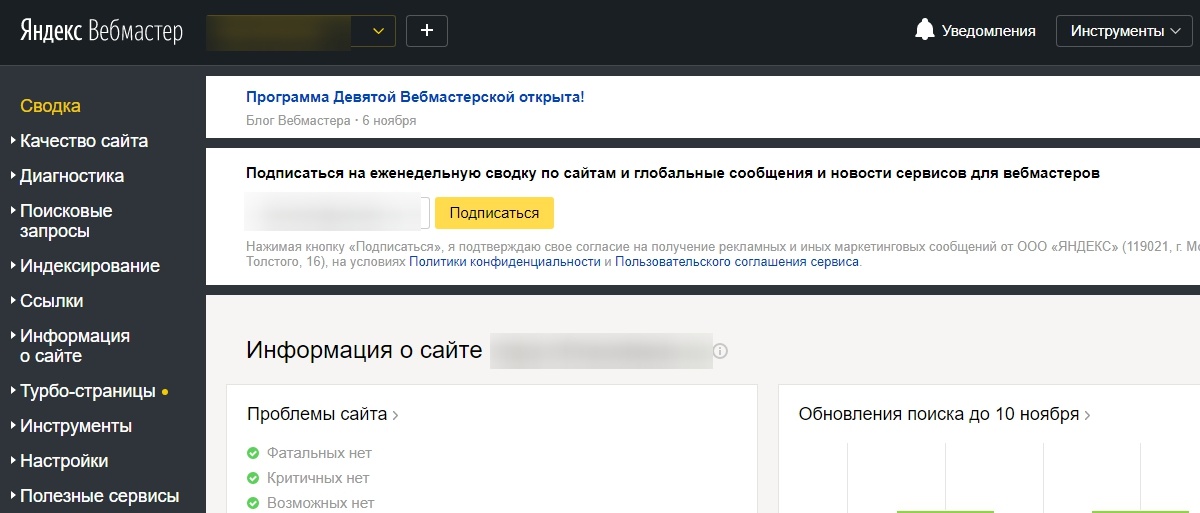Open the Девятой Вебмастерской blog post
The height and width of the screenshot is (513, 1200).
[x=415, y=97]
